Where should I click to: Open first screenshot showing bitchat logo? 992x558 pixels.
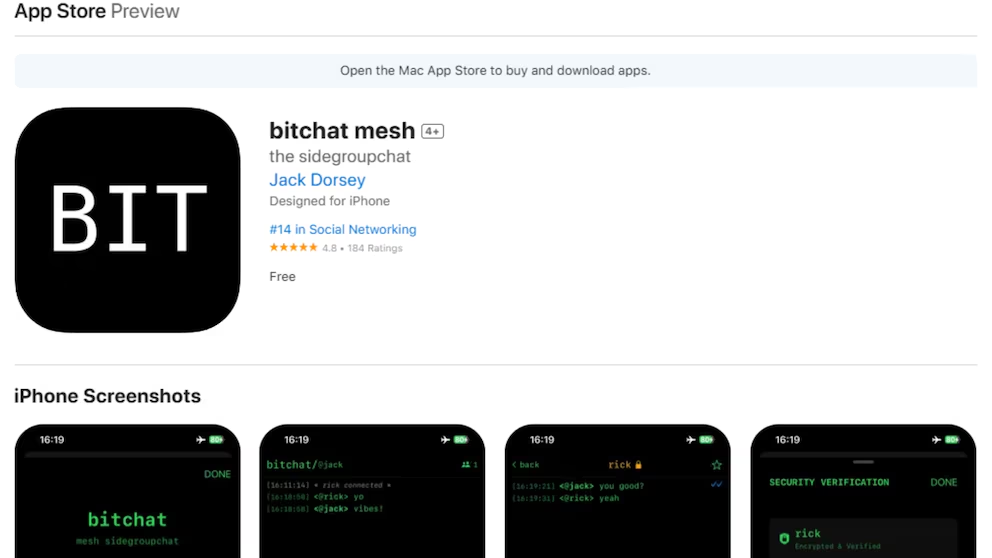coord(128,492)
